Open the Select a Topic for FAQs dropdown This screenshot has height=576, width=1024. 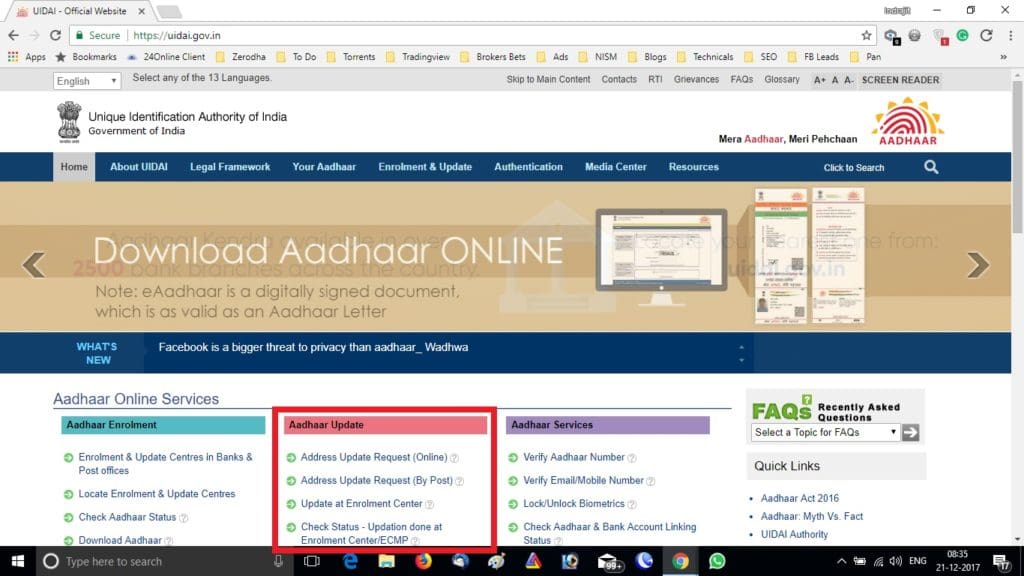tap(825, 432)
